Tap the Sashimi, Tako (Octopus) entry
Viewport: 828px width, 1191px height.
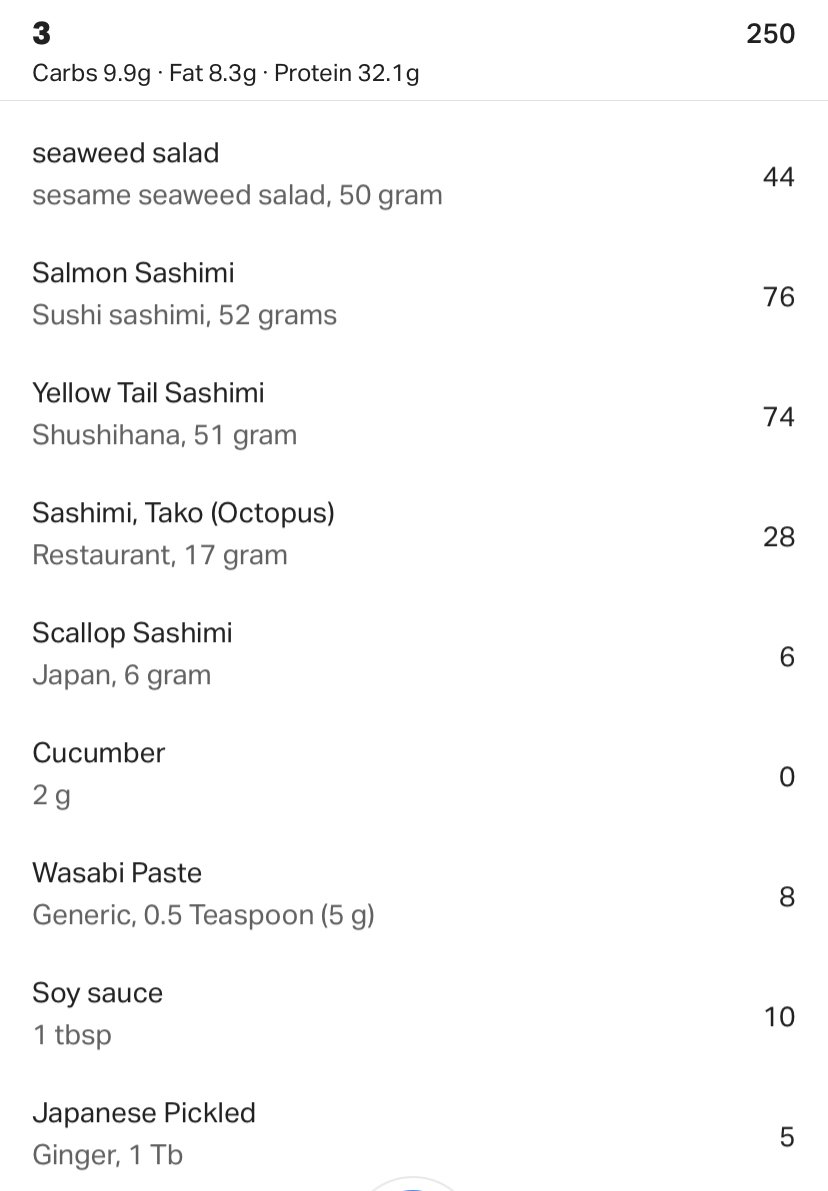[414, 535]
